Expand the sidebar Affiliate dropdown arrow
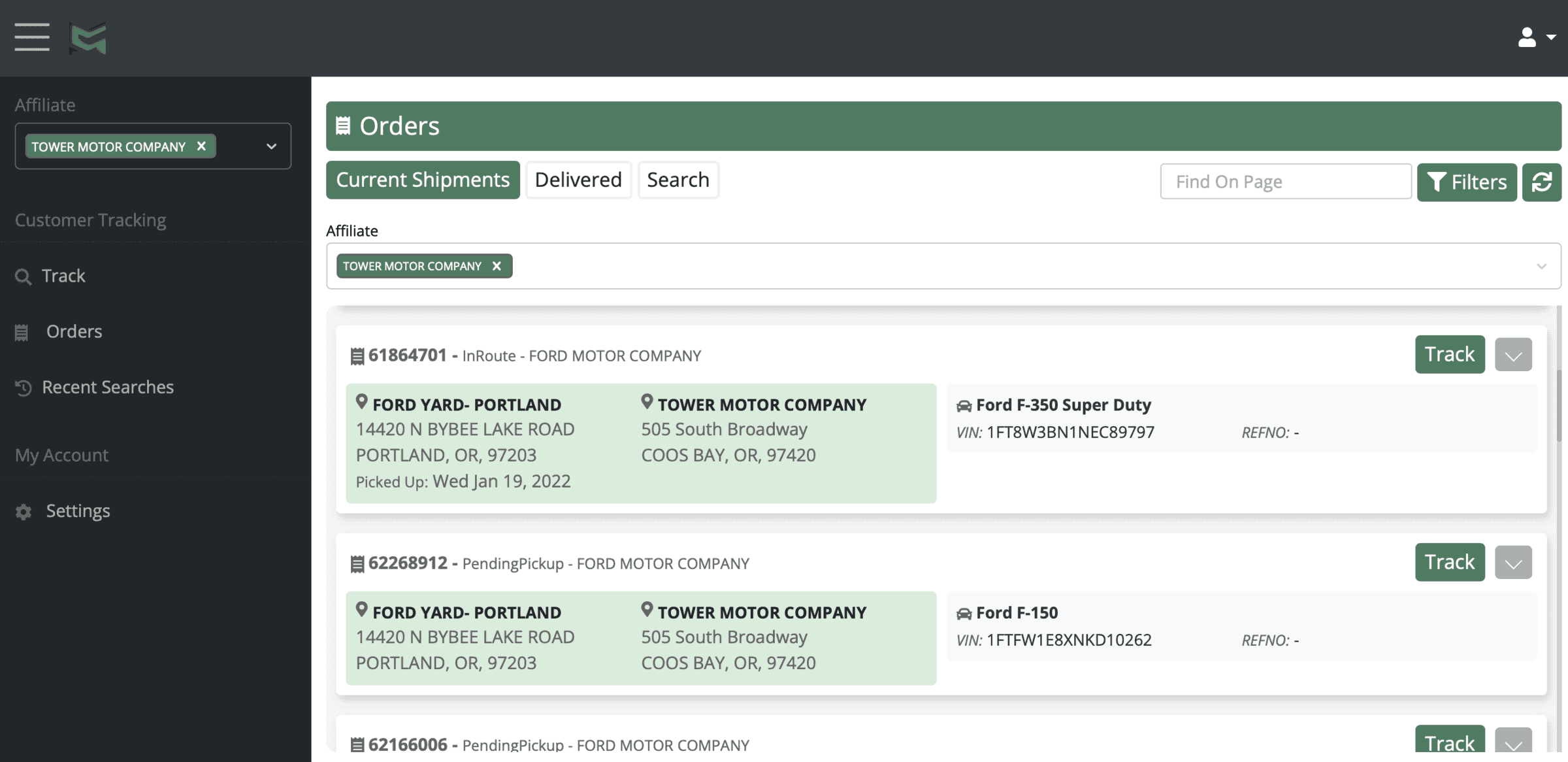 click(271, 146)
